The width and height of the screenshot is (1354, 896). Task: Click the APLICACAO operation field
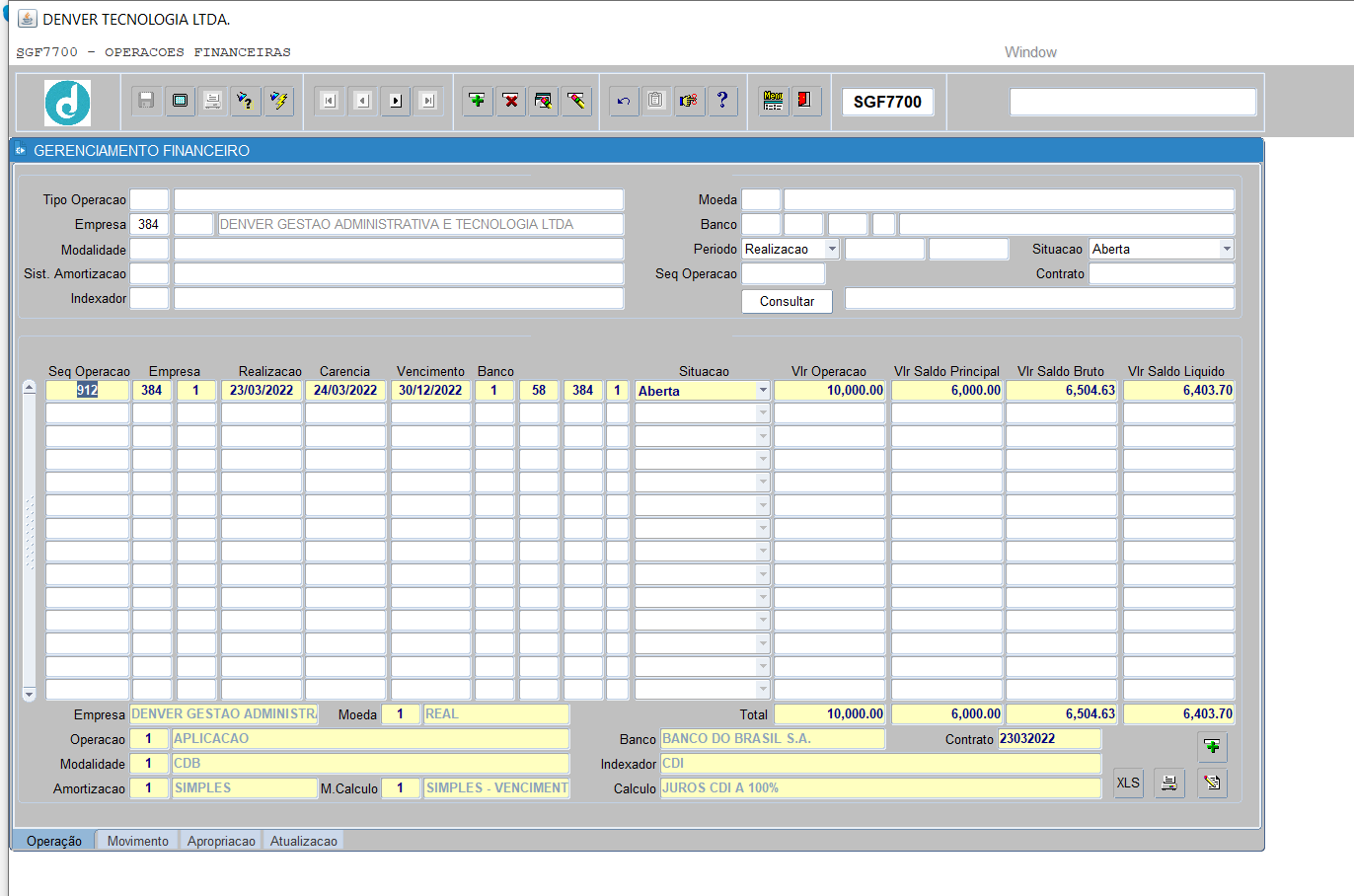[370, 738]
